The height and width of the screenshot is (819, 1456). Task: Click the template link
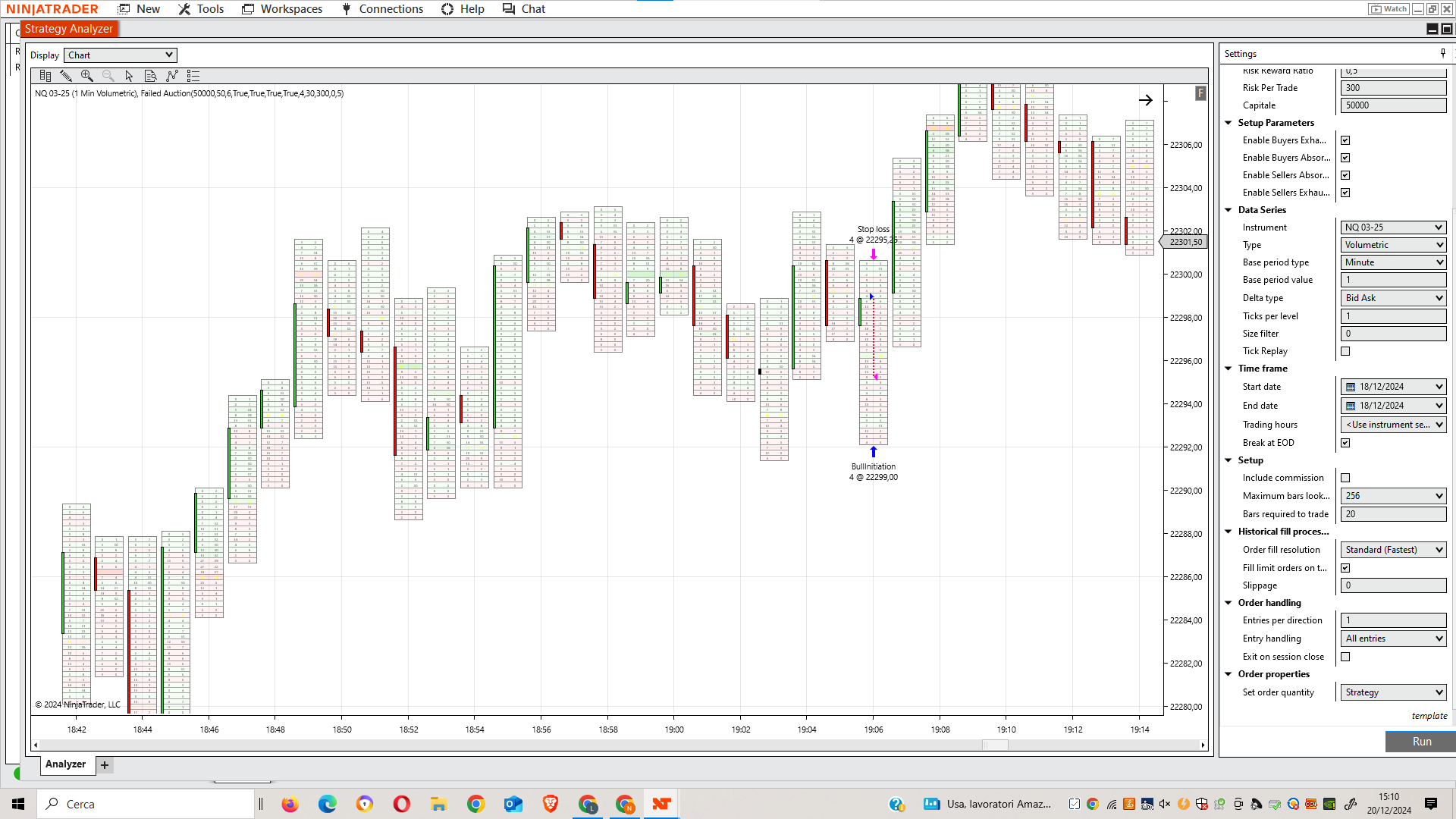(1429, 716)
